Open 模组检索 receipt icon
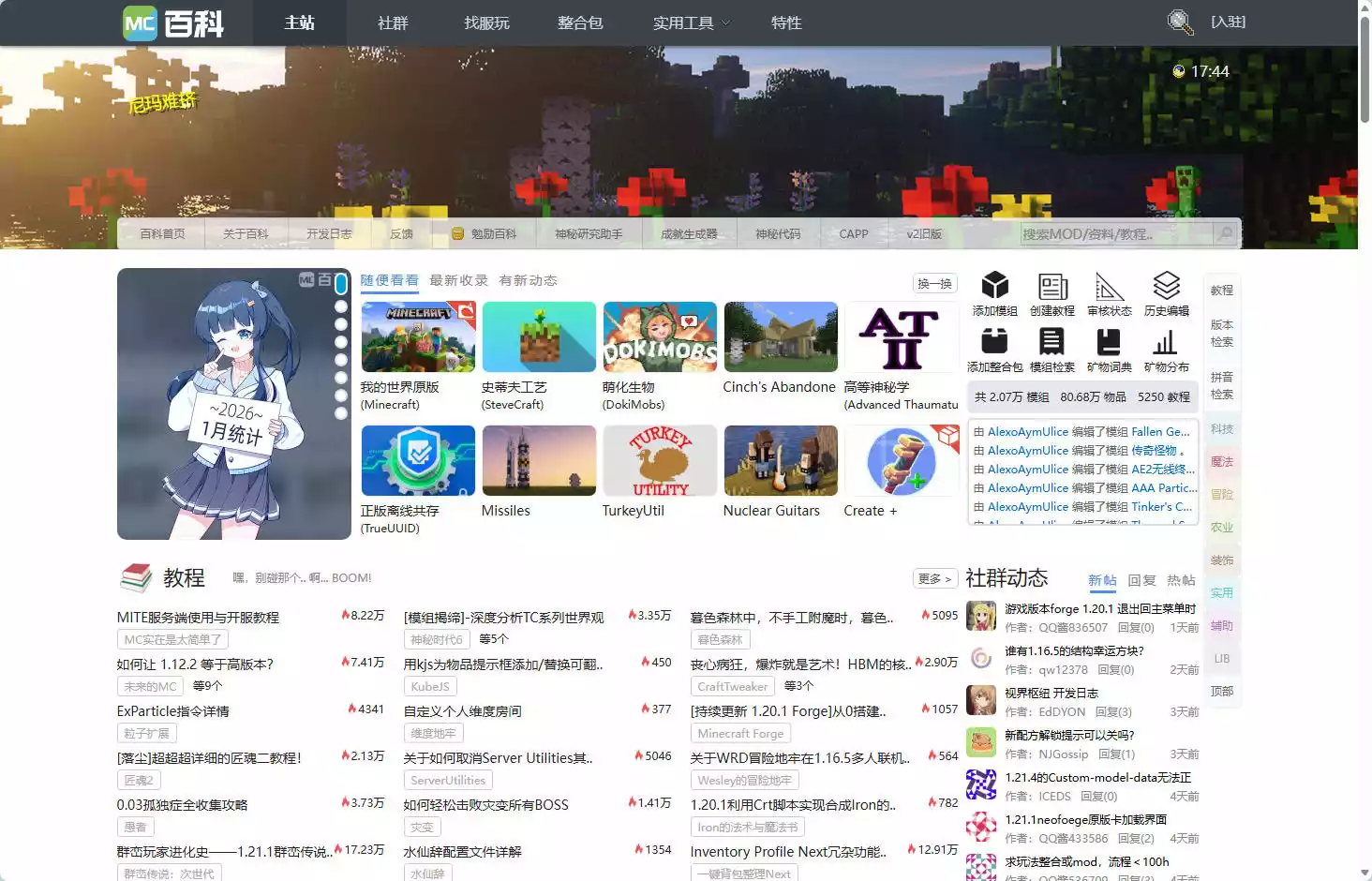Screen dimensions: 1372x881 click(x=1052, y=342)
